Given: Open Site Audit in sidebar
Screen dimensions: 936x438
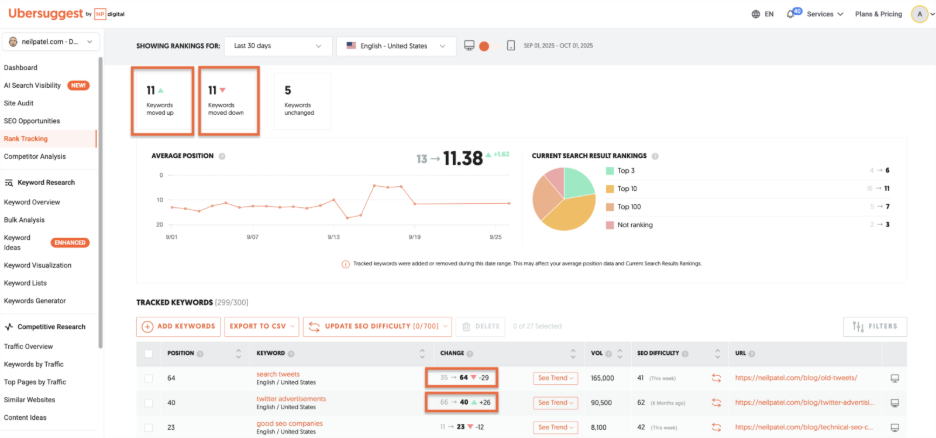Looking at the screenshot, I should pyautogui.click(x=19, y=103).
